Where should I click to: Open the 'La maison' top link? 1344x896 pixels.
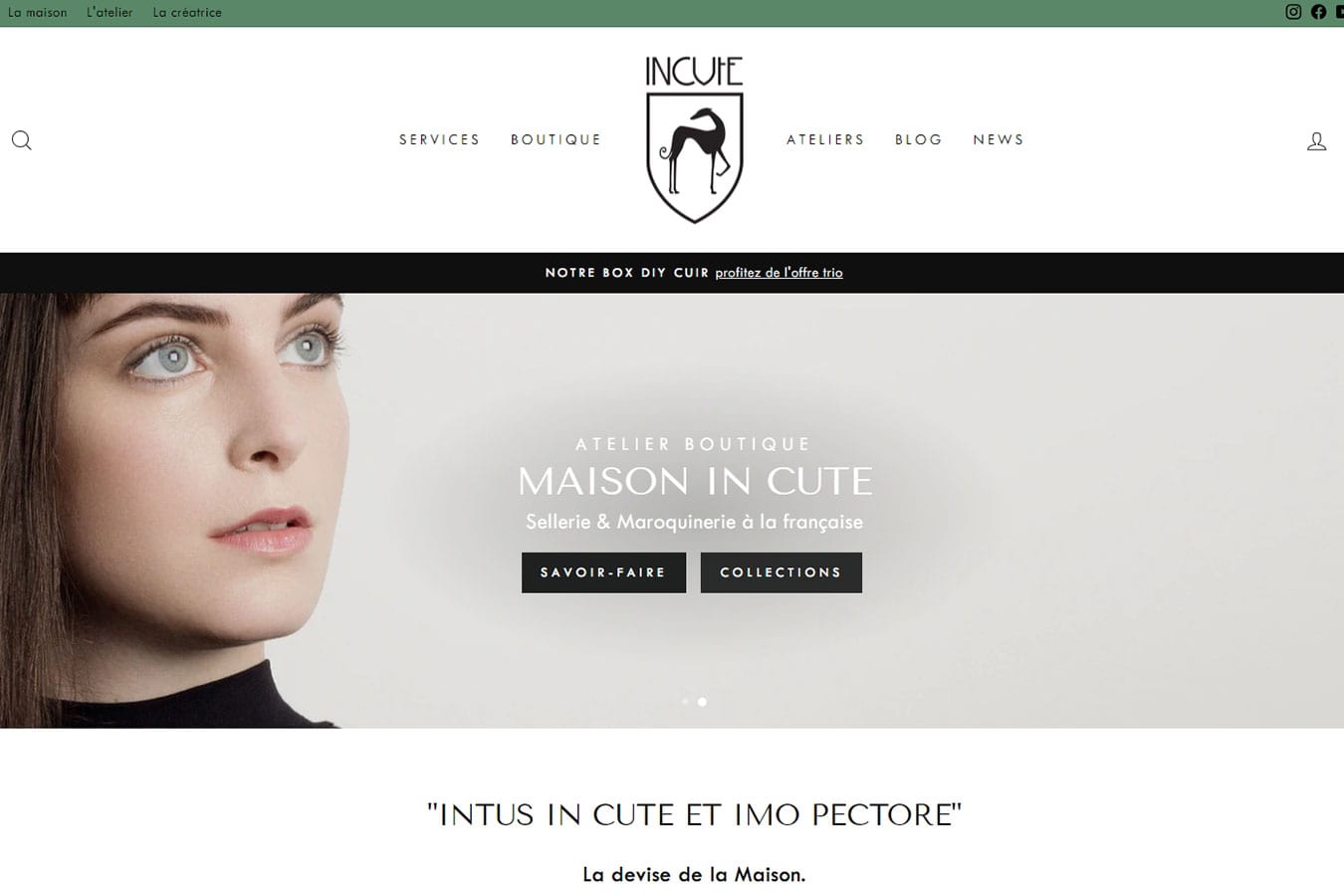click(38, 13)
